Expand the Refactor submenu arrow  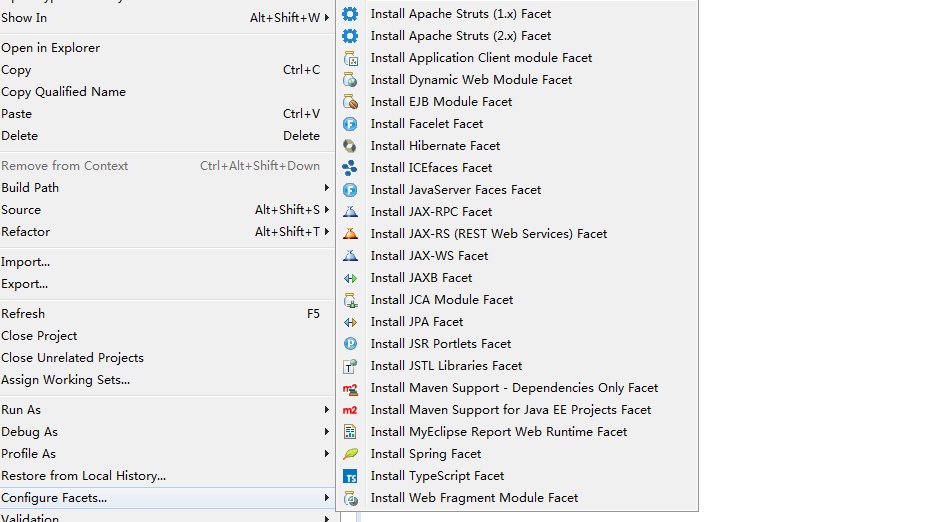(326, 232)
